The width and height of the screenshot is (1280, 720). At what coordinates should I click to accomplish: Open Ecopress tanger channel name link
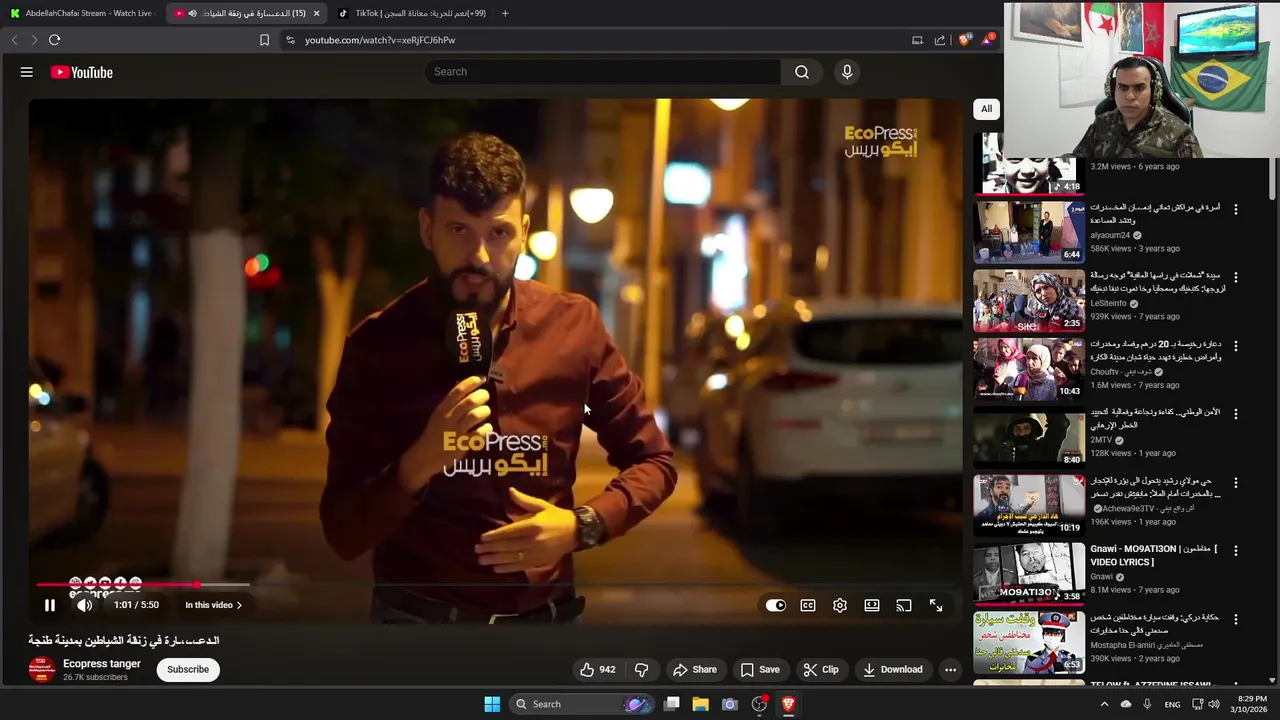[x=102, y=664]
